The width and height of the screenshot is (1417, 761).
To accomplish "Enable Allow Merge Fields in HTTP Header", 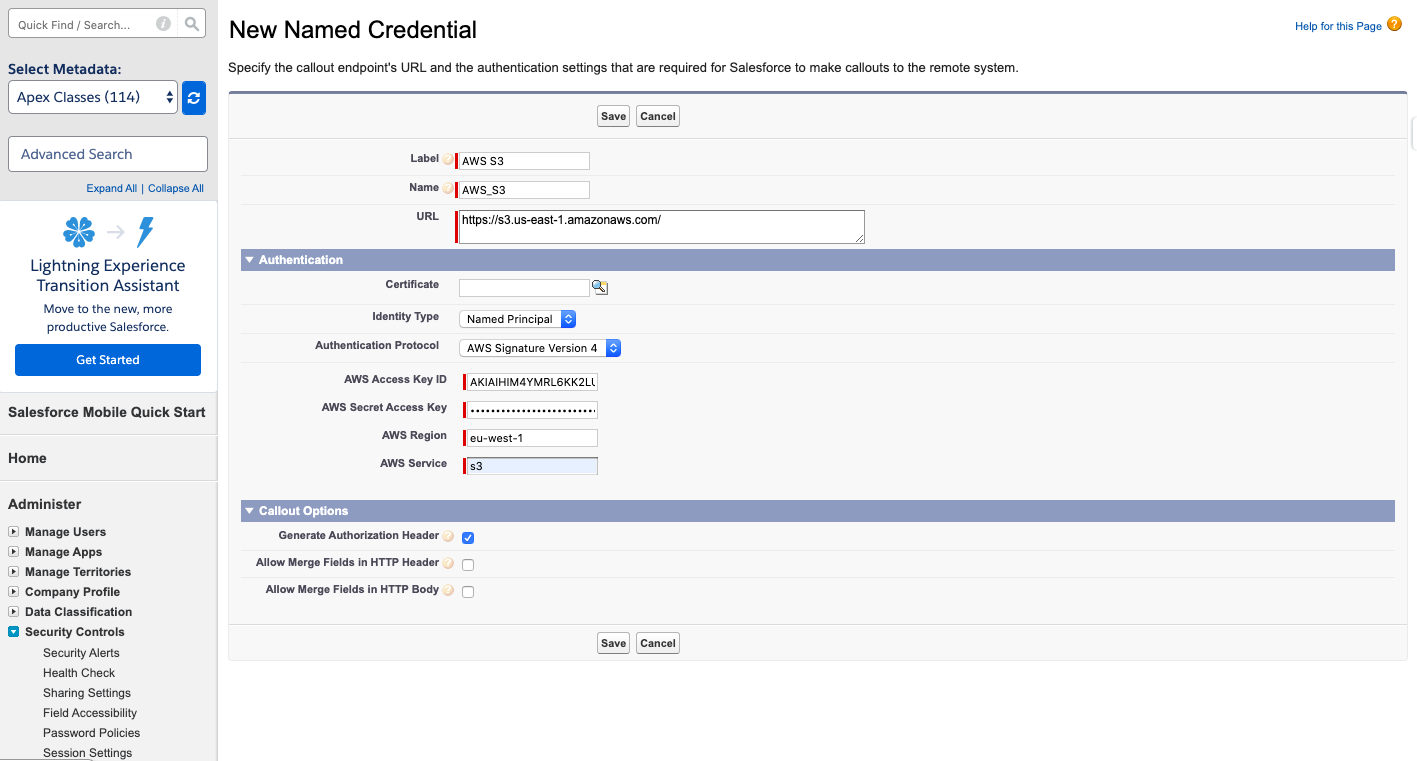I will click(x=468, y=564).
